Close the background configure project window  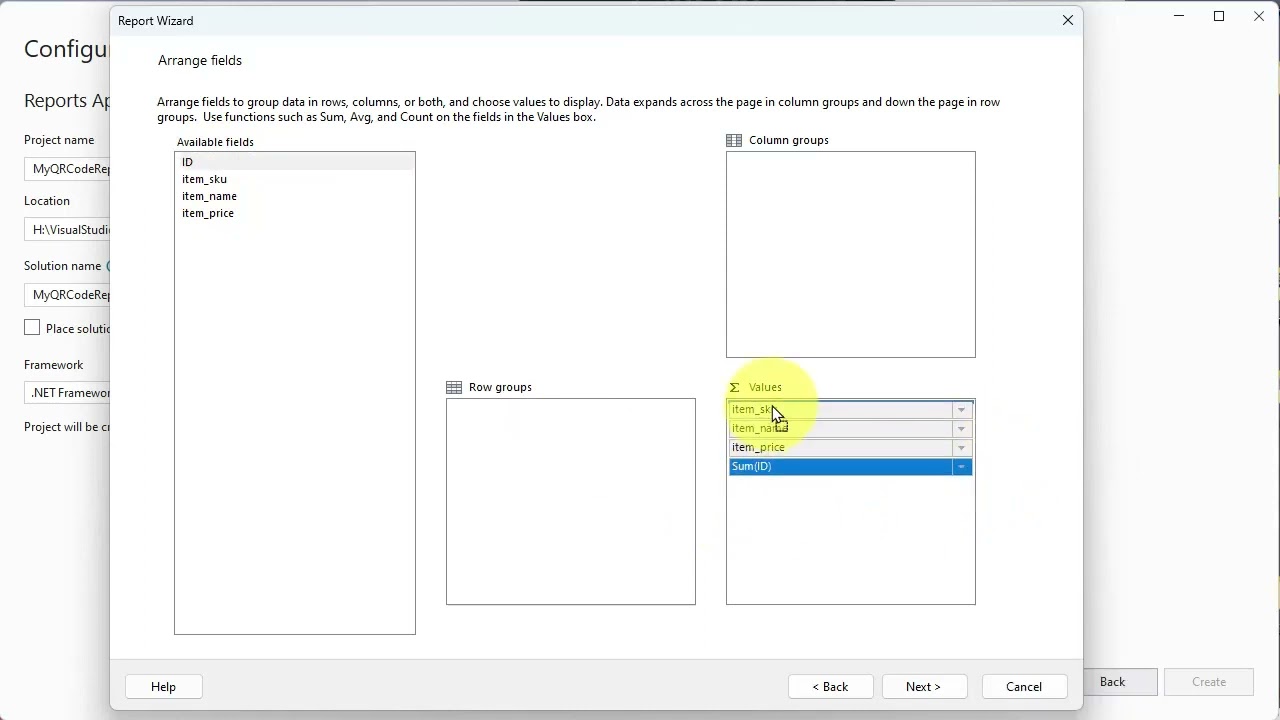pyautogui.click(x=1259, y=16)
